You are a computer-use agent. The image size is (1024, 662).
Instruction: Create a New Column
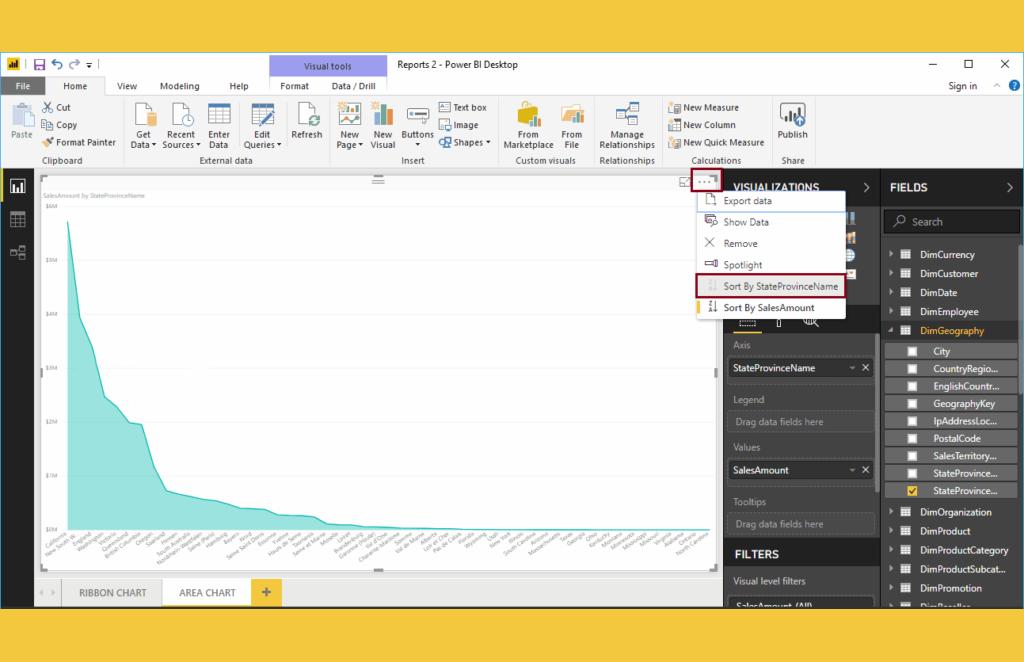pos(701,125)
